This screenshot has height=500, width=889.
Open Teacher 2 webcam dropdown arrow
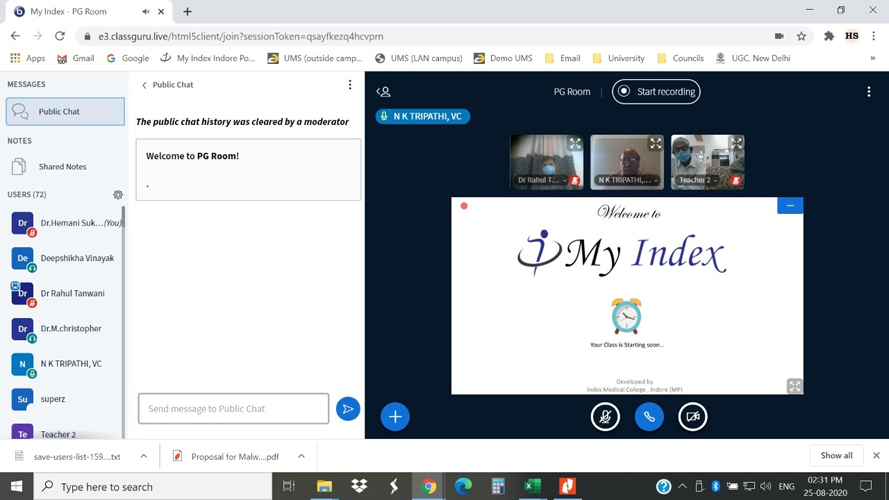(x=716, y=180)
